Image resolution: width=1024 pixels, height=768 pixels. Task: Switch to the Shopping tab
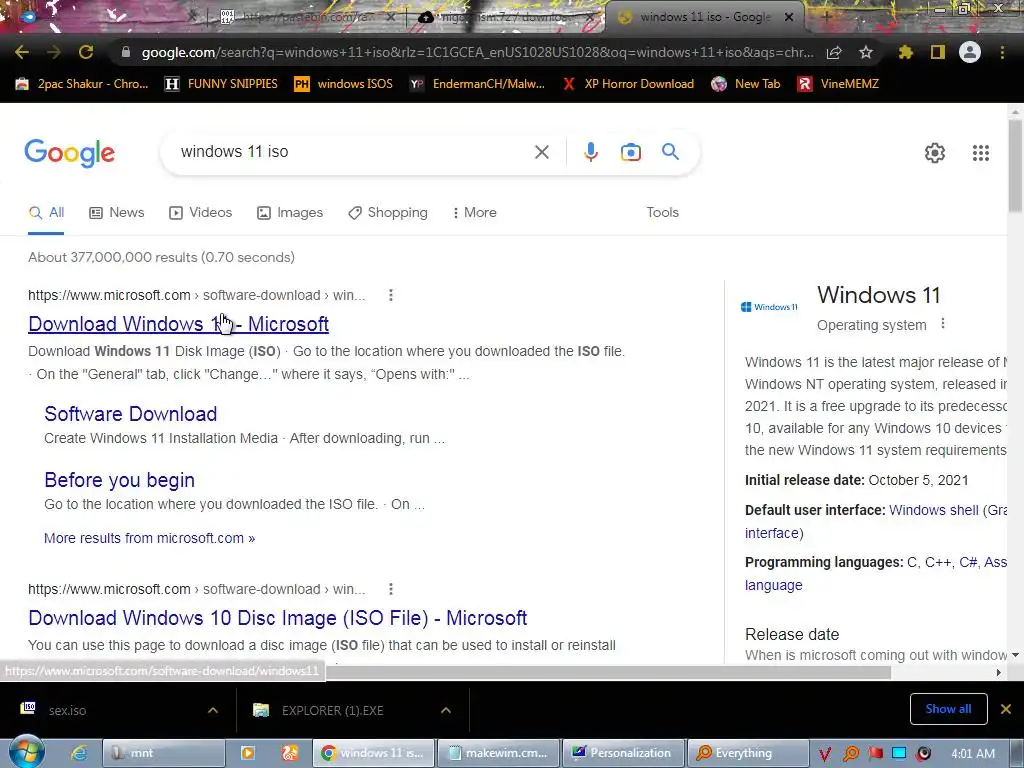pyautogui.click(x=388, y=213)
